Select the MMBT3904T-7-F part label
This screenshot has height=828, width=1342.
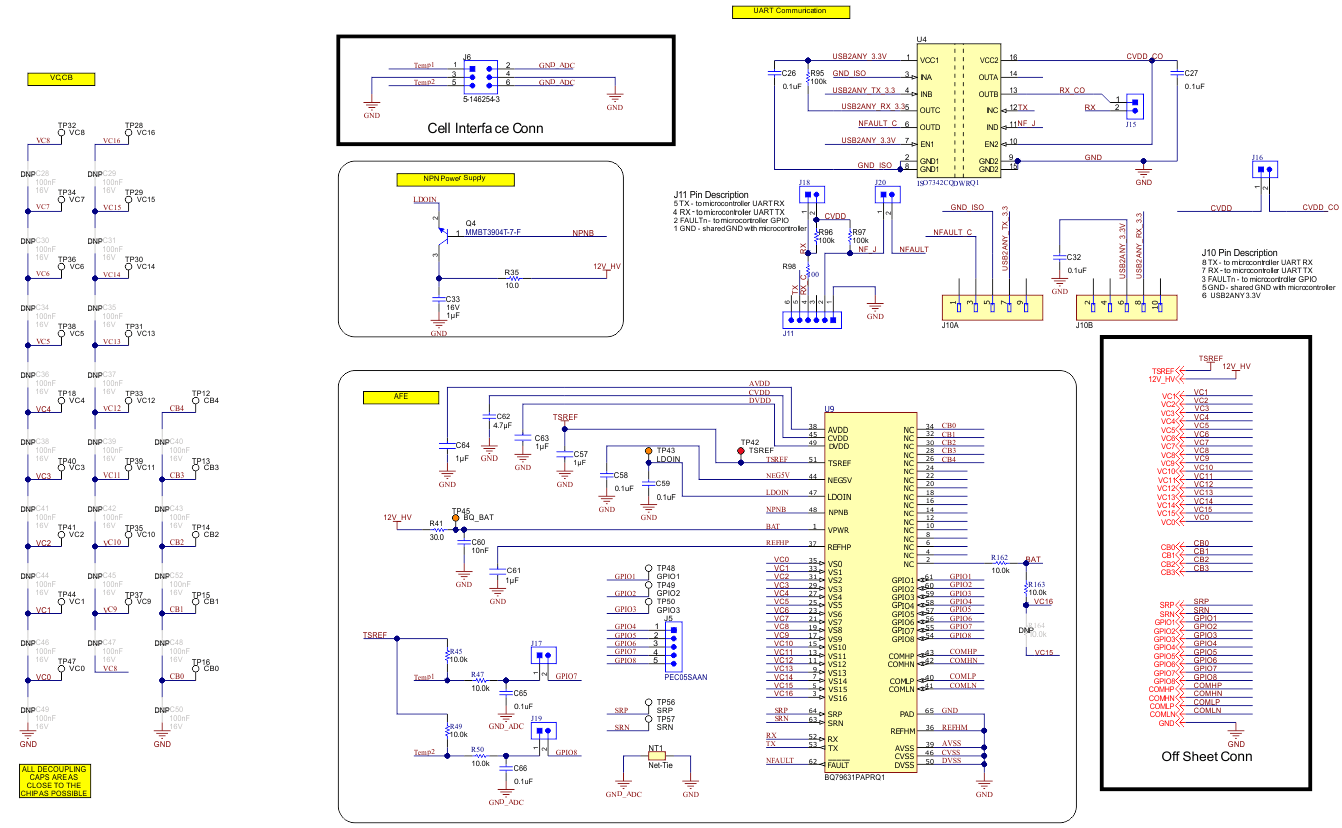pyautogui.click(x=493, y=233)
